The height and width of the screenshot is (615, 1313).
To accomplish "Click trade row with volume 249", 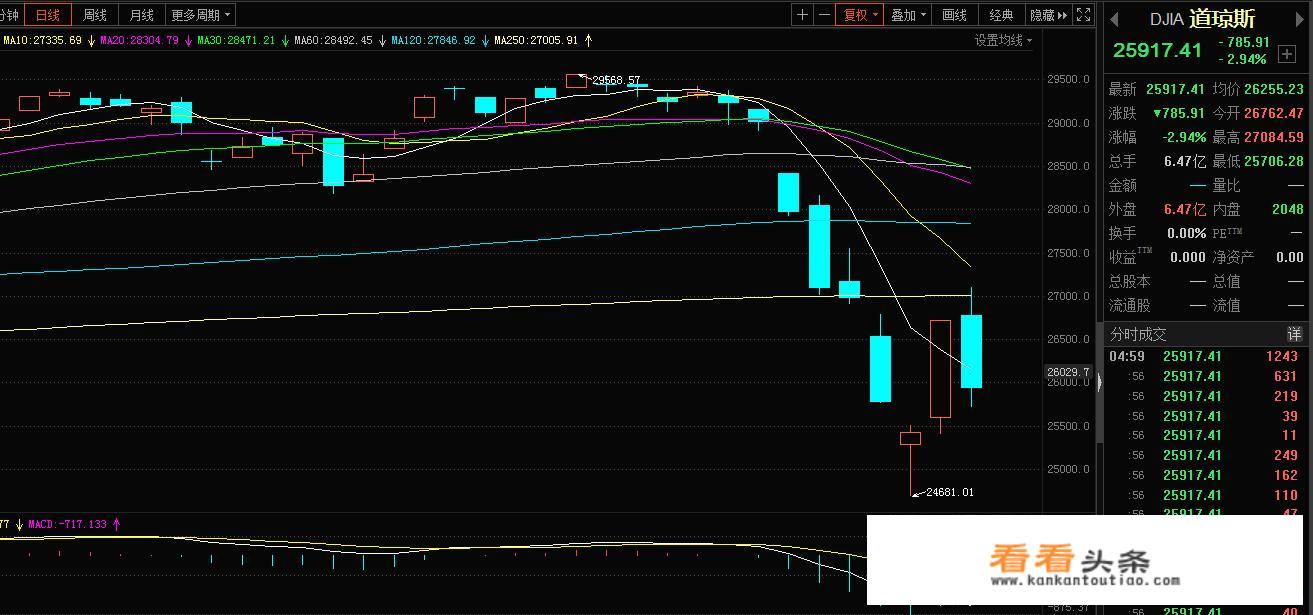I will point(1205,455).
